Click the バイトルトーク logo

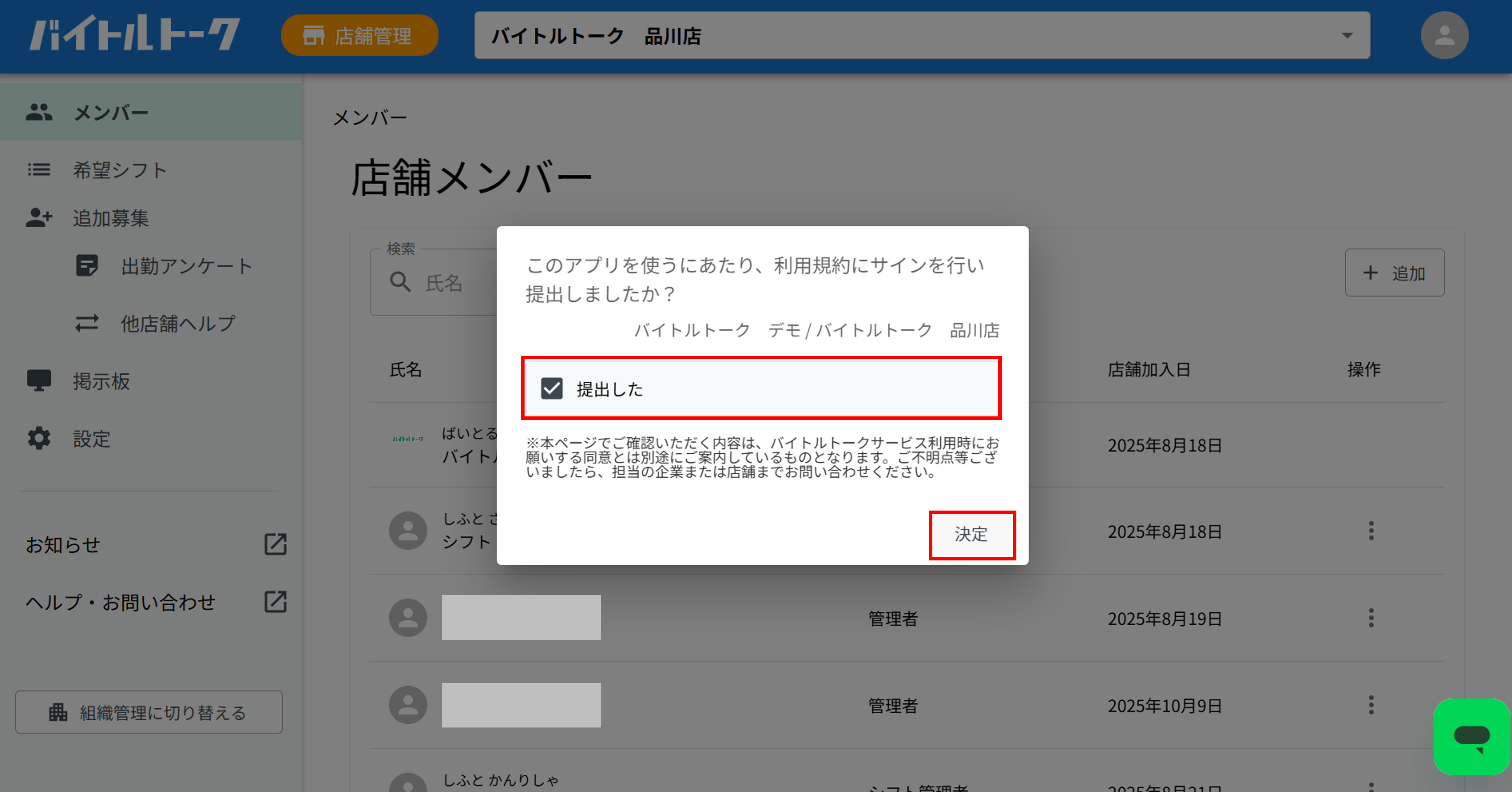(135, 34)
